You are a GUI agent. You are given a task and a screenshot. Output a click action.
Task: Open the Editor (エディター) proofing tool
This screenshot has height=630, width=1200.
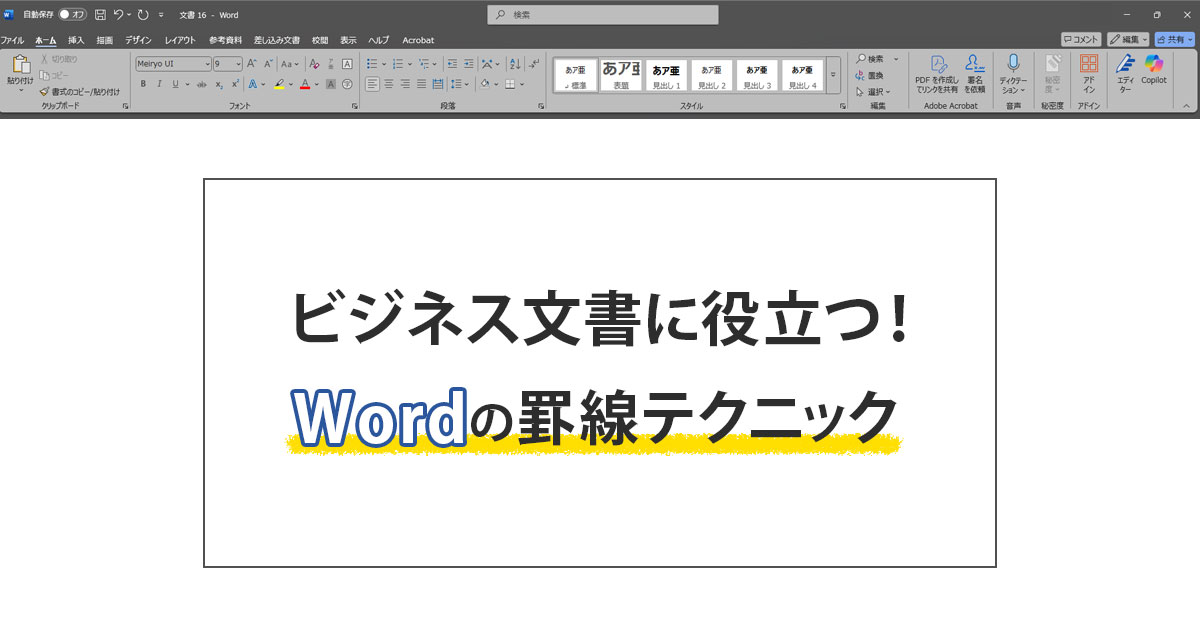[1125, 68]
